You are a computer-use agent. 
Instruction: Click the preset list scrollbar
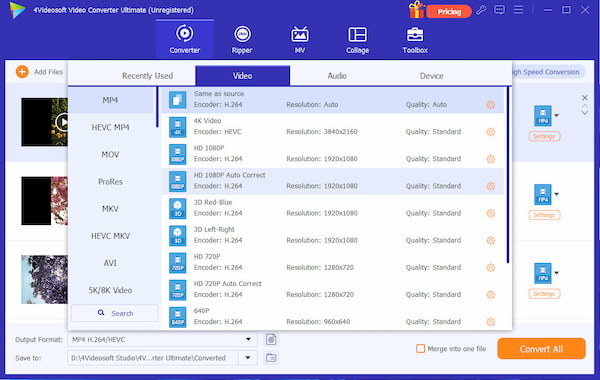[508, 175]
